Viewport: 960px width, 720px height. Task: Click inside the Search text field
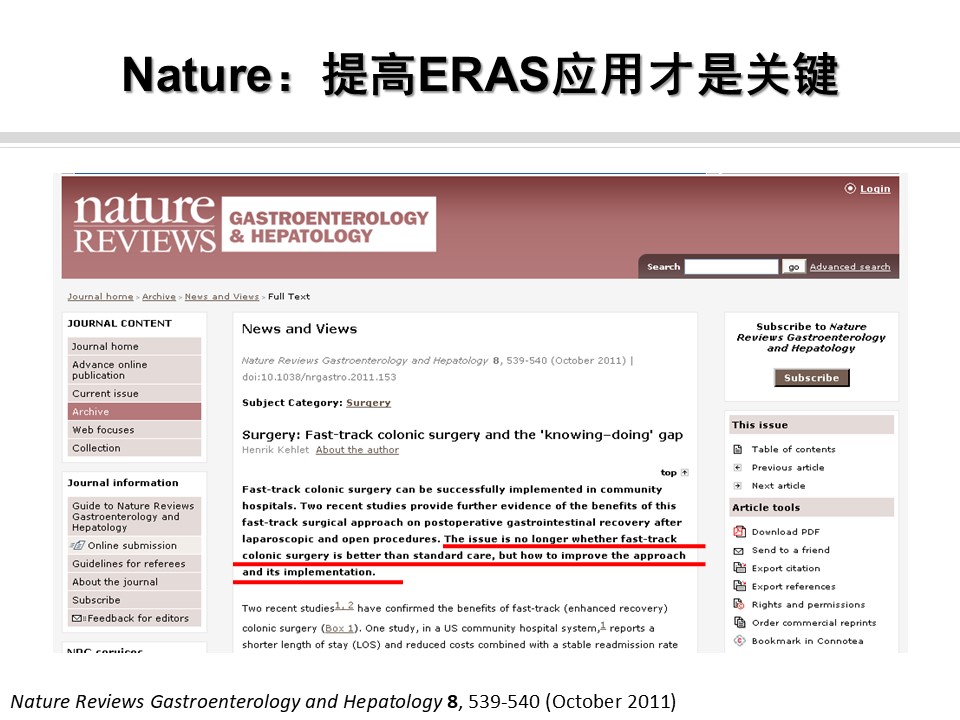coord(731,267)
